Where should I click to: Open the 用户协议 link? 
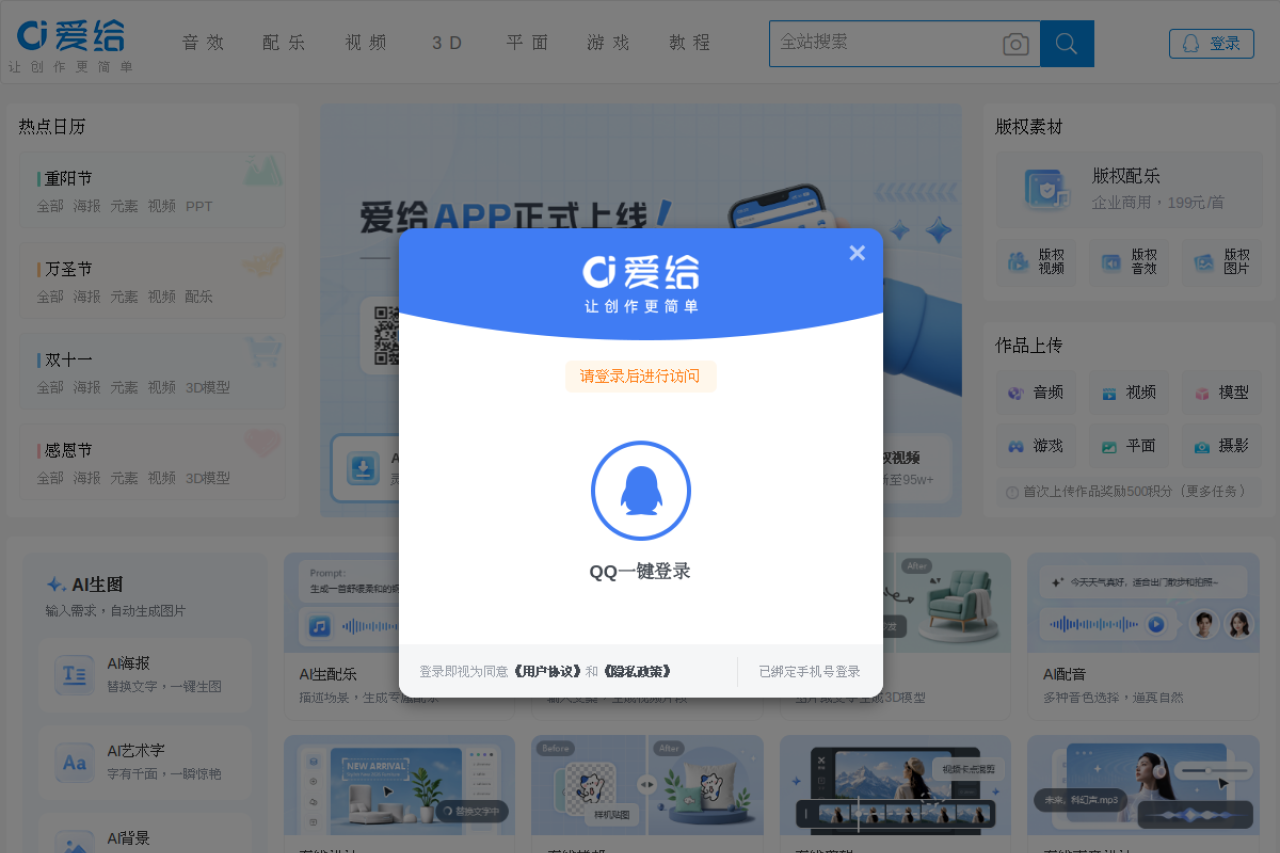click(x=548, y=672)
